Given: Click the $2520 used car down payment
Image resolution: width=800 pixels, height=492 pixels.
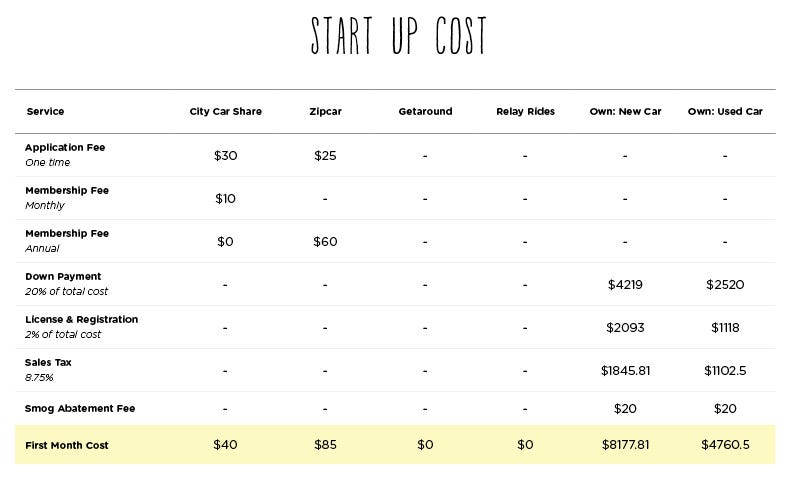Looking at the screenshot, I should point(725,285).
